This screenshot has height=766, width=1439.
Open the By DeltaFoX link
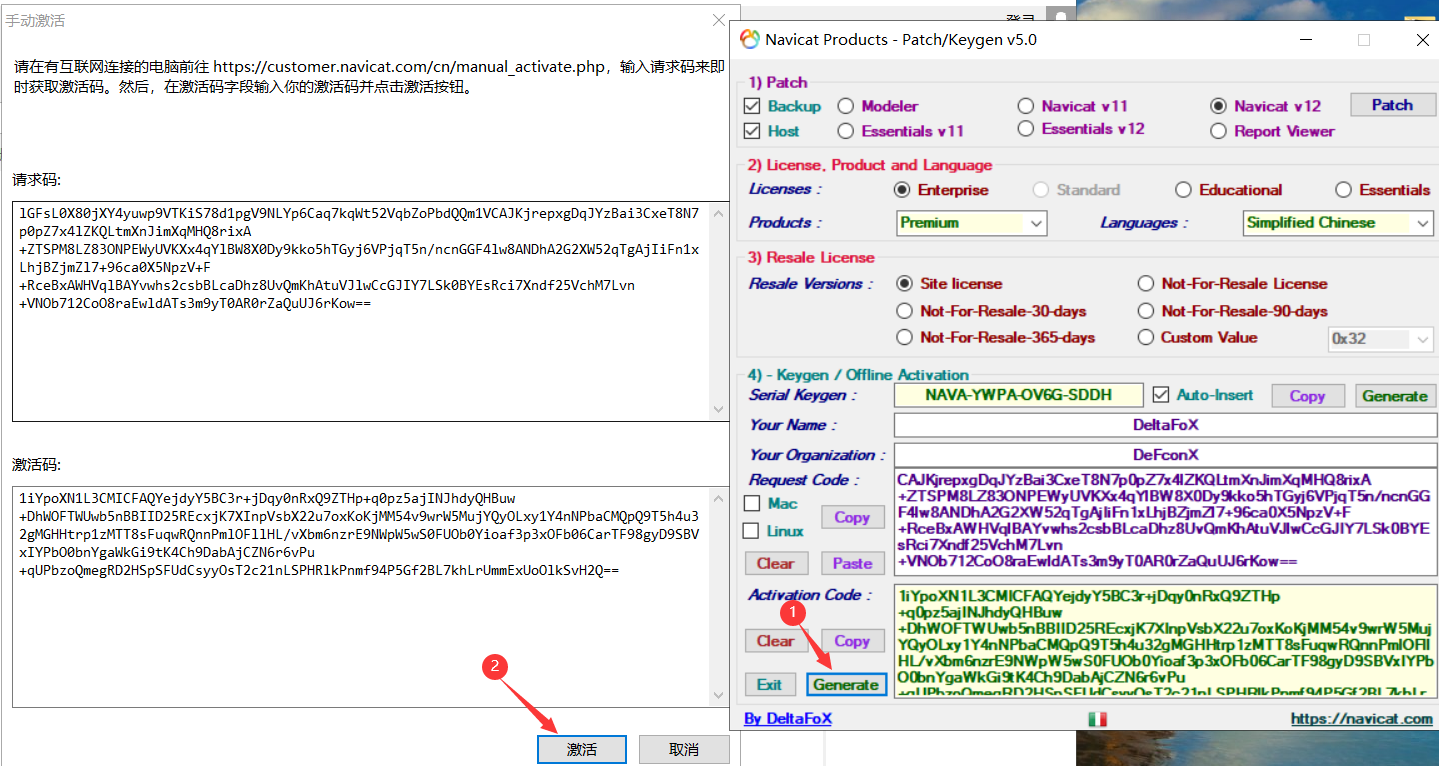(x=788, y=719)
